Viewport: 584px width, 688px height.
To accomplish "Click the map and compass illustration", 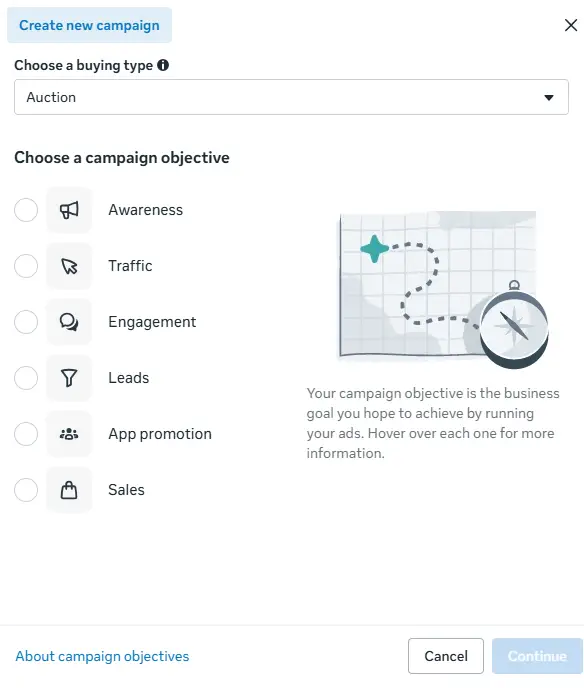I will (x=443, y=290).
